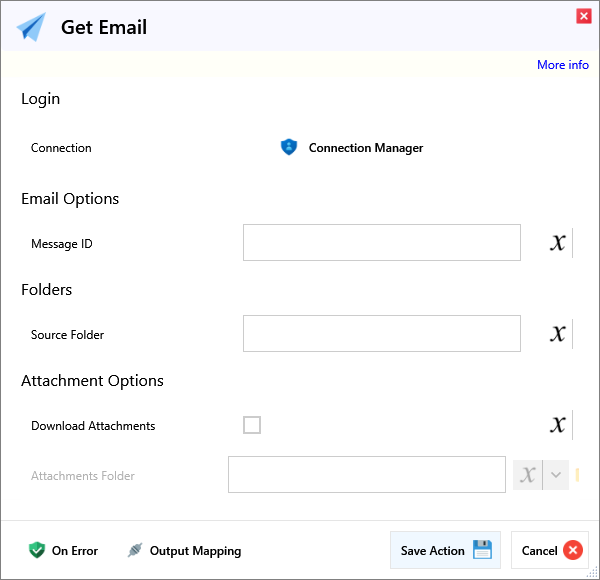Viewport: 600px width, 580px height.
Task: Close the Get Email dialog window
Action: coord(583,15)
